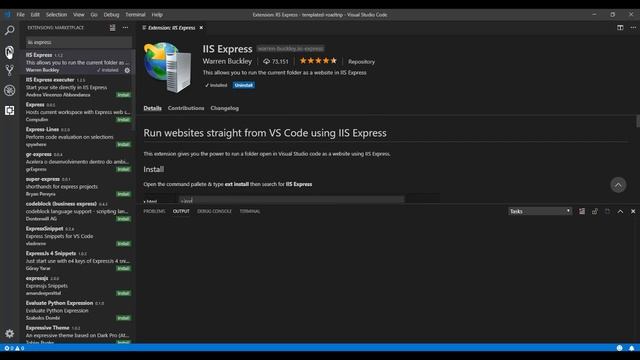Open the Extensions view icon in activity bar
This screenshot has width=640, height=360.
(x=9, y=110)
